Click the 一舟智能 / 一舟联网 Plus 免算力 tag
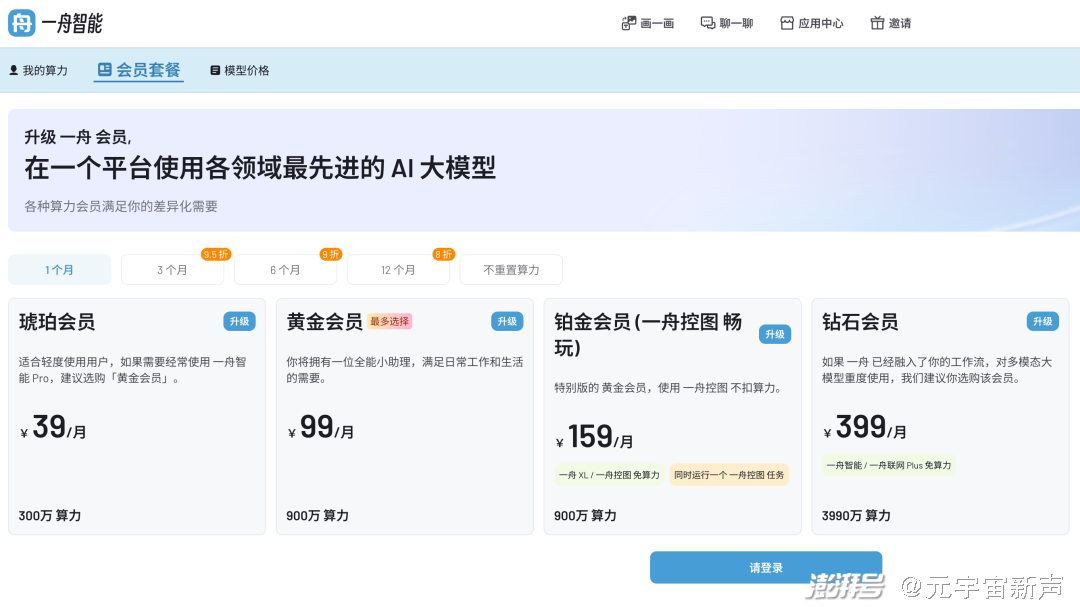This screenshot has height=607, width=1080. [x=889, y=465]
